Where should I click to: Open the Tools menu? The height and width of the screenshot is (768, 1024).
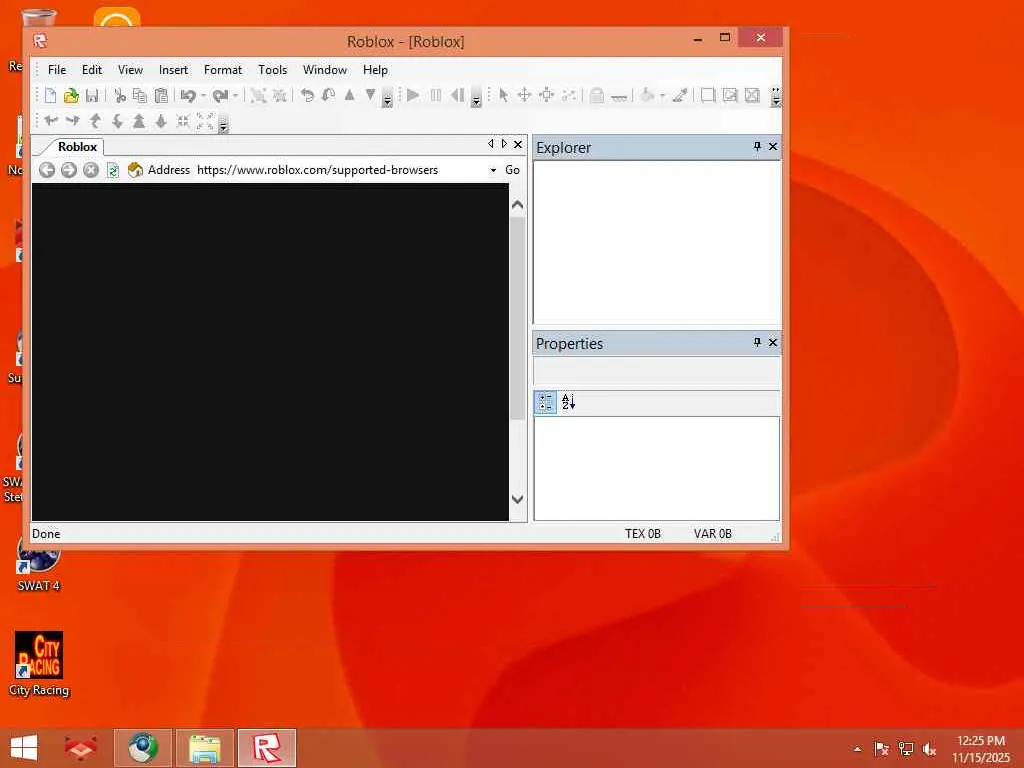coord(272,70)
